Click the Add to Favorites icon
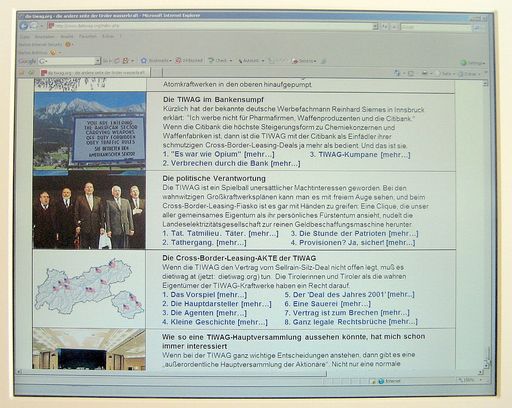 (x=31, y=72)
